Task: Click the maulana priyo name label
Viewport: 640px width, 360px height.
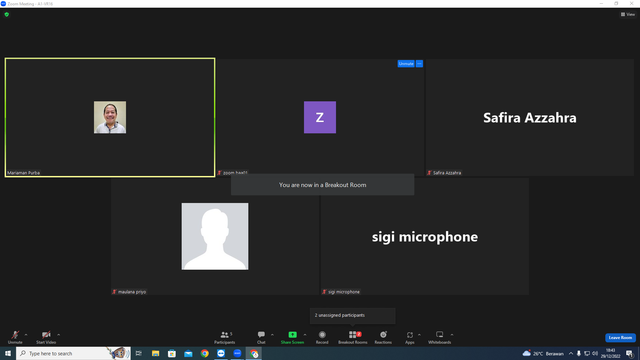Action: pyautogui.click(x=132, y=292)
